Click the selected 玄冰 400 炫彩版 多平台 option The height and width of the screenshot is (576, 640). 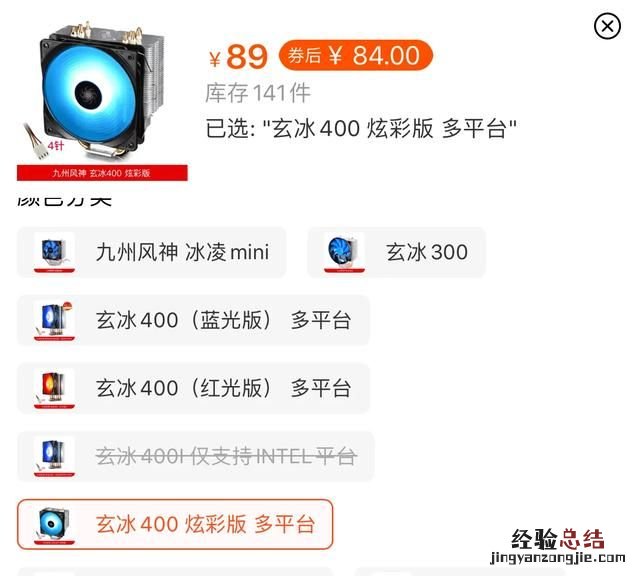175,524
